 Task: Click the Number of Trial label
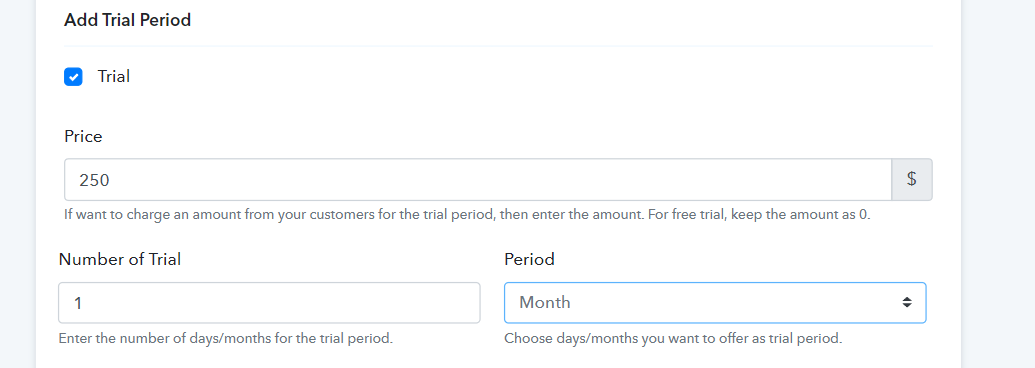[119, 259]
